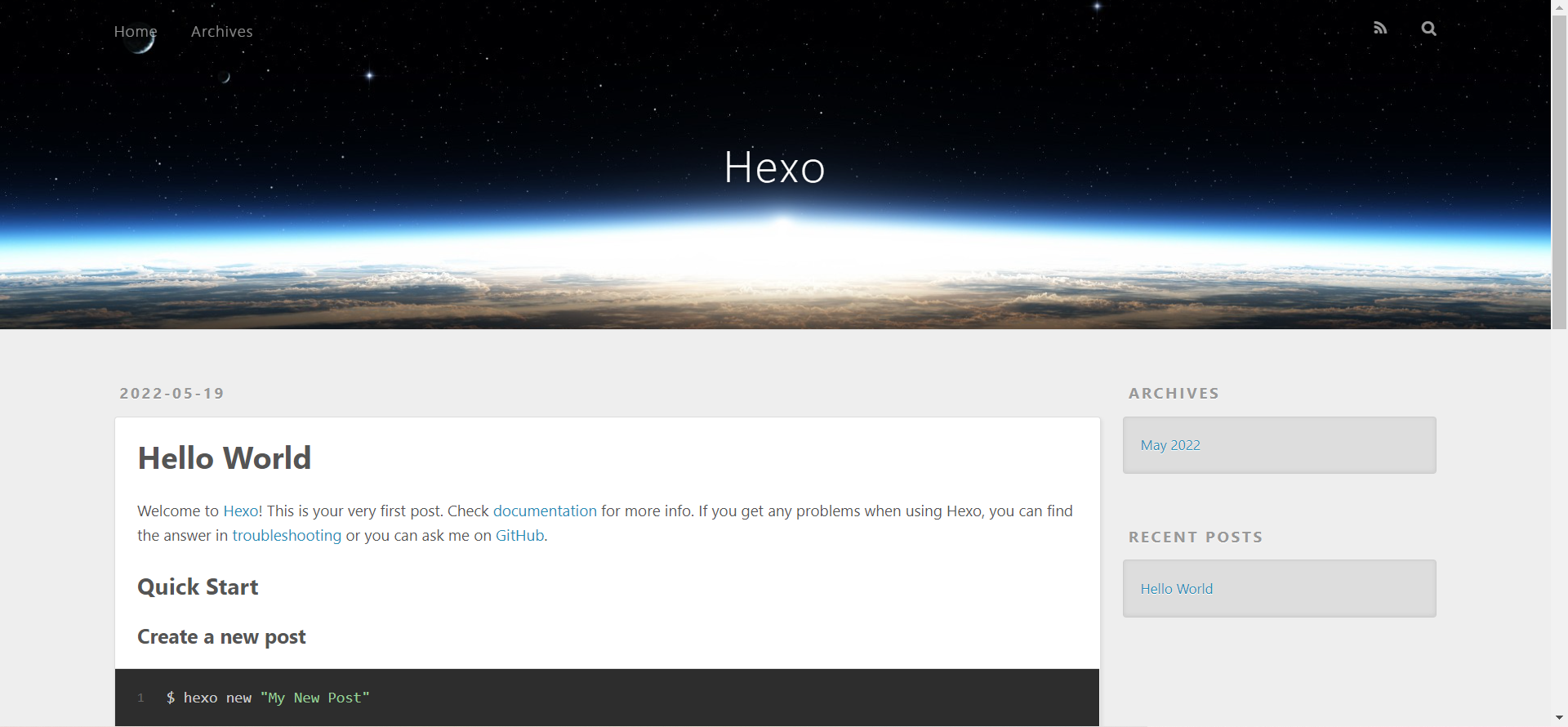Open the troubleshooting link
Viewport: 1568px width, 727px height.
coord(287,535)
